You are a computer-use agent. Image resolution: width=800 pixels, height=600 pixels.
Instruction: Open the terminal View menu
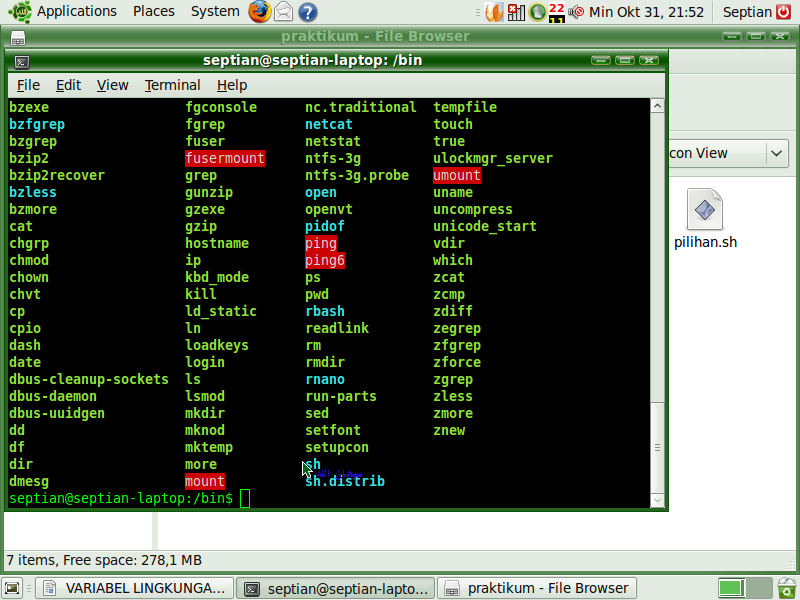coord(112,85)
